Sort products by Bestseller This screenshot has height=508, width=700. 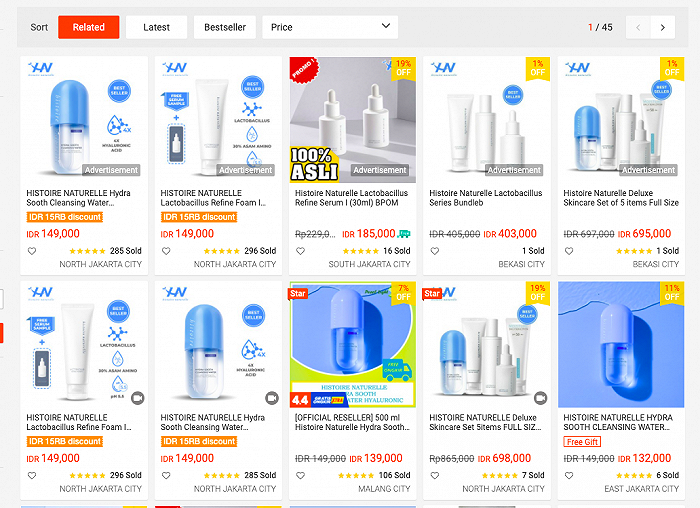[x=225, y=27]
